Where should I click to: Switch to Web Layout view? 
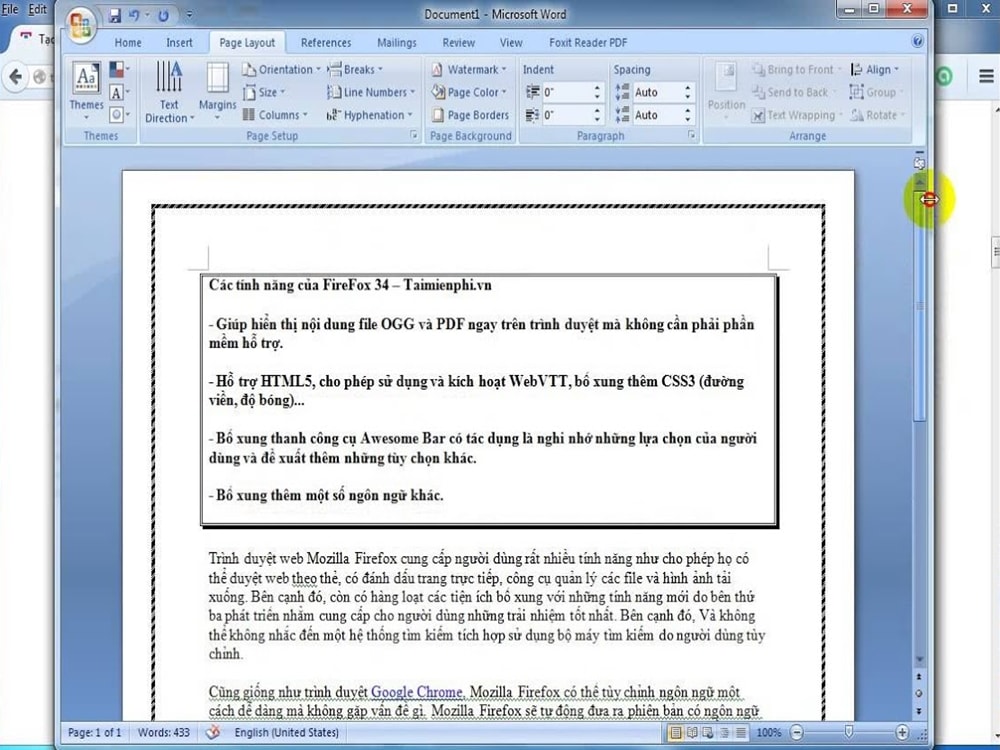(708, 733)
